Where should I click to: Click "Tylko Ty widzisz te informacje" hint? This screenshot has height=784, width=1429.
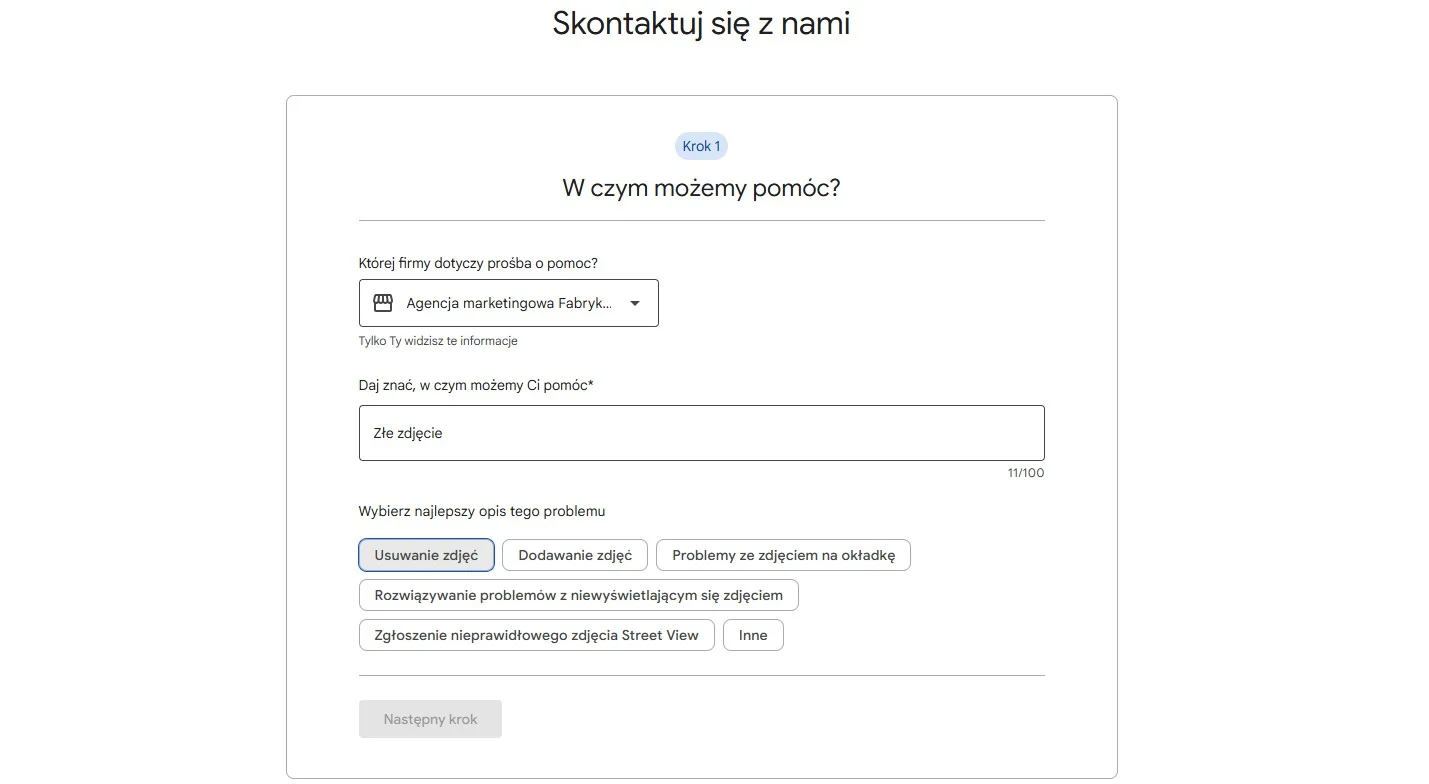coord(438,341)
